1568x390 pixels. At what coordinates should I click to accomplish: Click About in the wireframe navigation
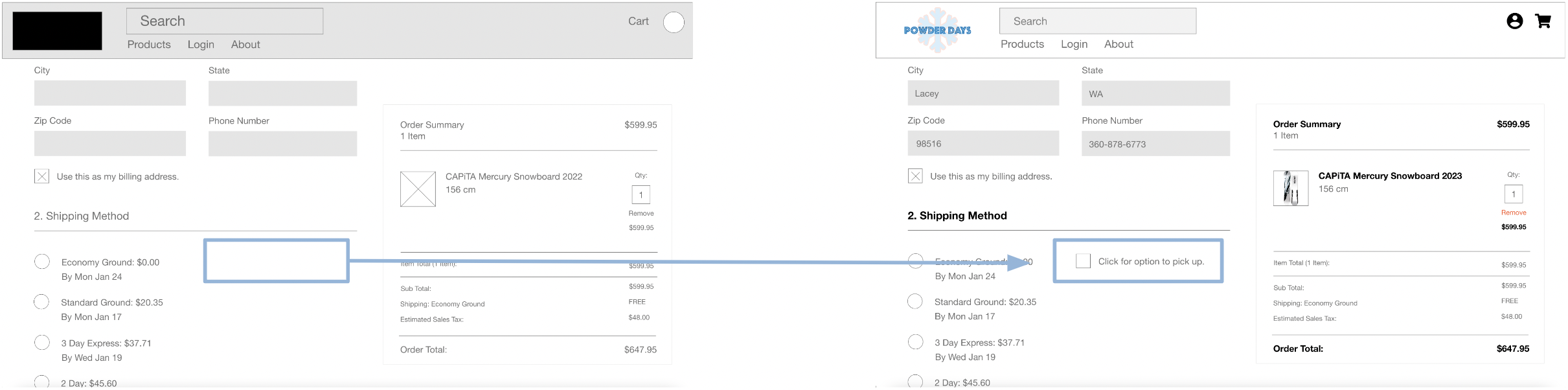[x=245, y=44]
